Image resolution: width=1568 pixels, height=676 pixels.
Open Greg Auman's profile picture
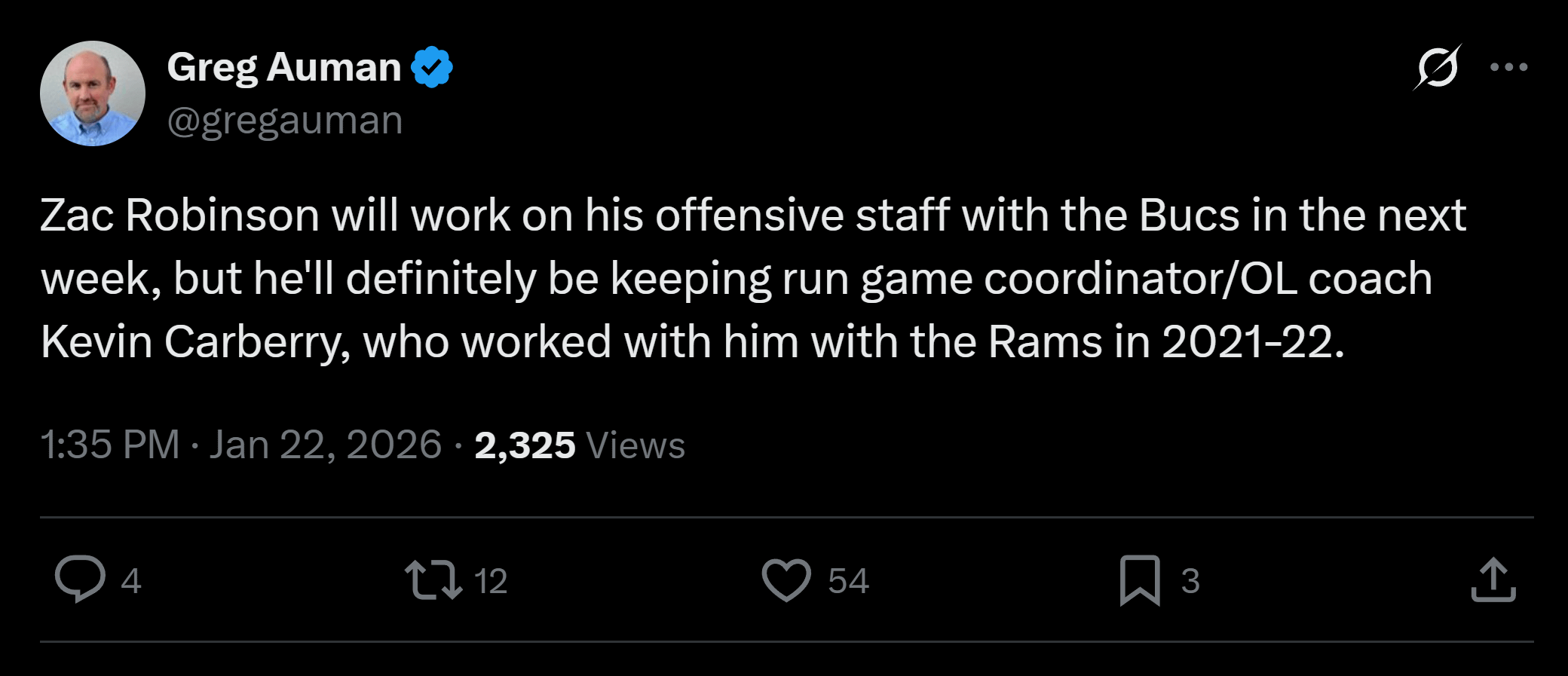(93, 93)
